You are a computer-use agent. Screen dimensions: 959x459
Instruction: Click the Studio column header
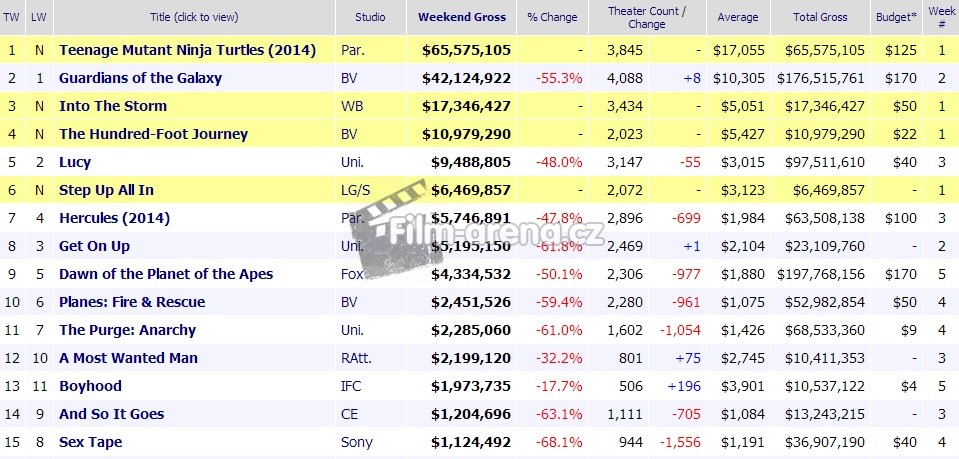pyautogui.click(x=370, y=17)
